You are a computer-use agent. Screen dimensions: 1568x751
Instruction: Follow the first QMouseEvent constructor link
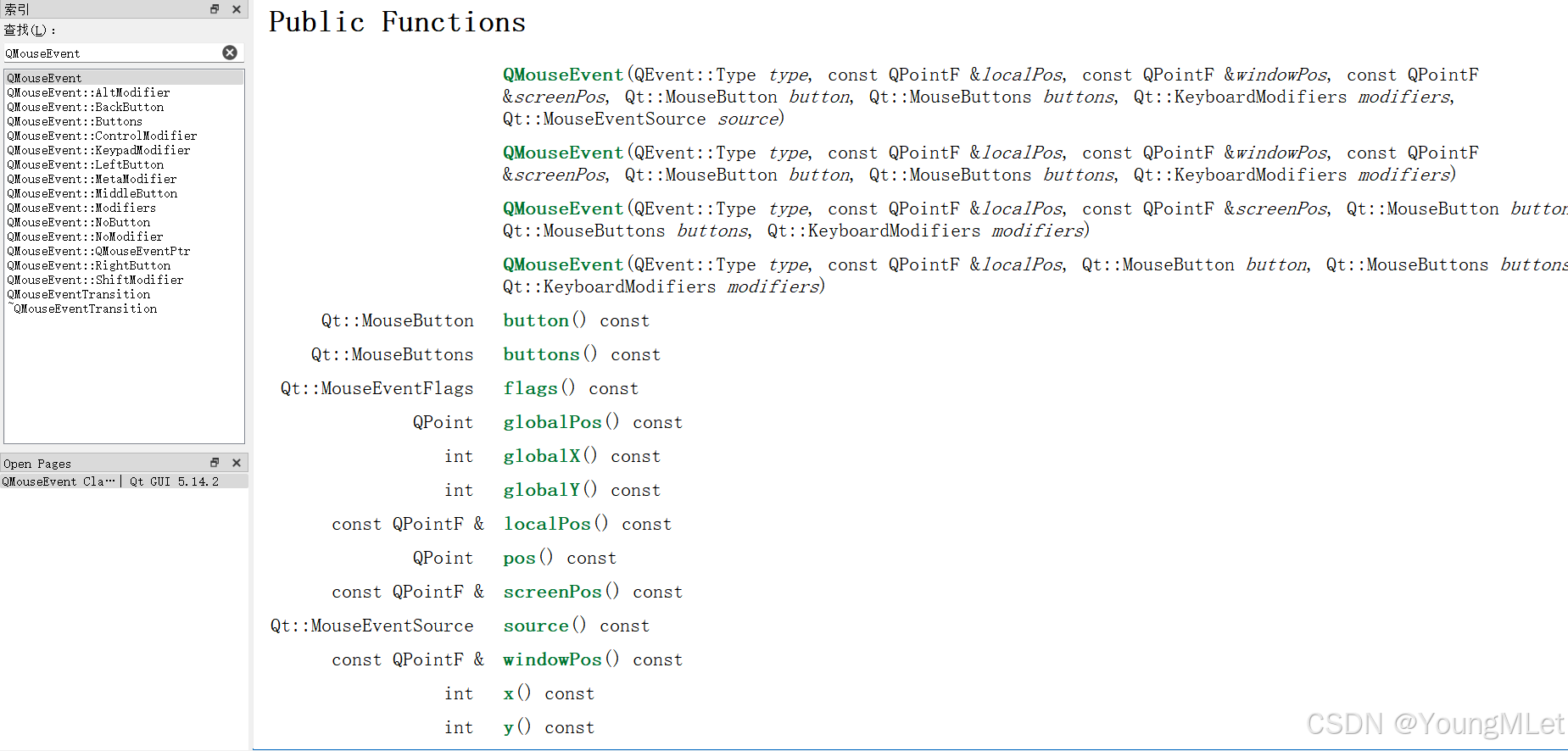(563, 75)
